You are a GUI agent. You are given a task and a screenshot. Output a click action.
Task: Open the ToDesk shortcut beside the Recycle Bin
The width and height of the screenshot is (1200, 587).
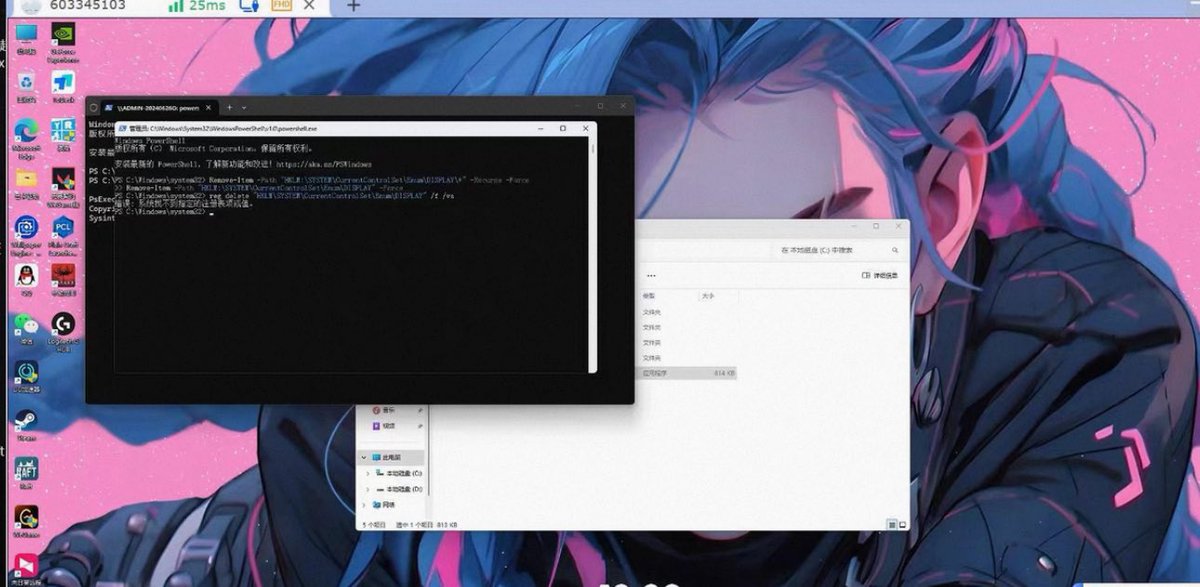coord(63,85)
